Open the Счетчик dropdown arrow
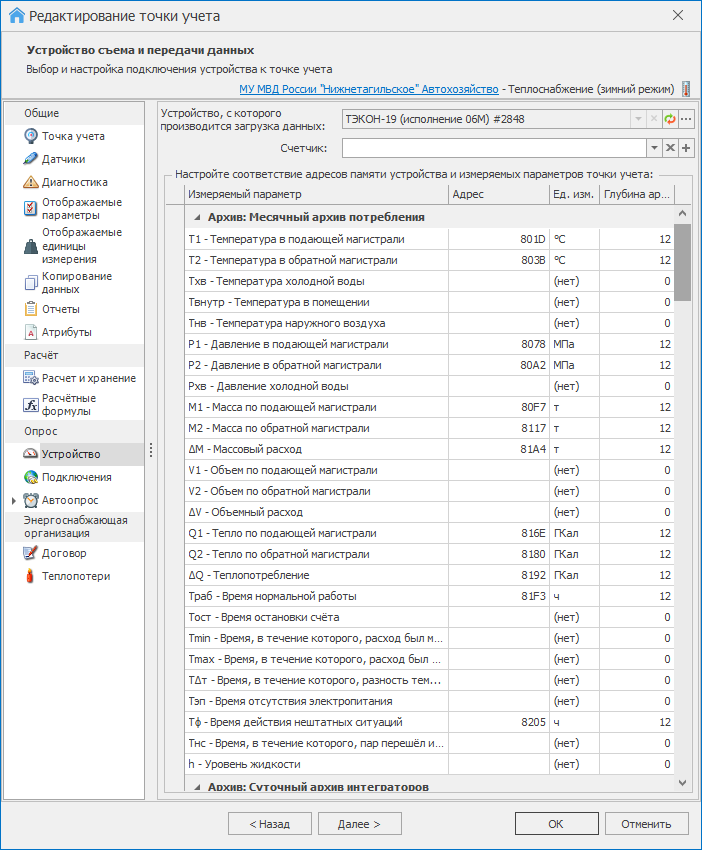 (654, 147)
